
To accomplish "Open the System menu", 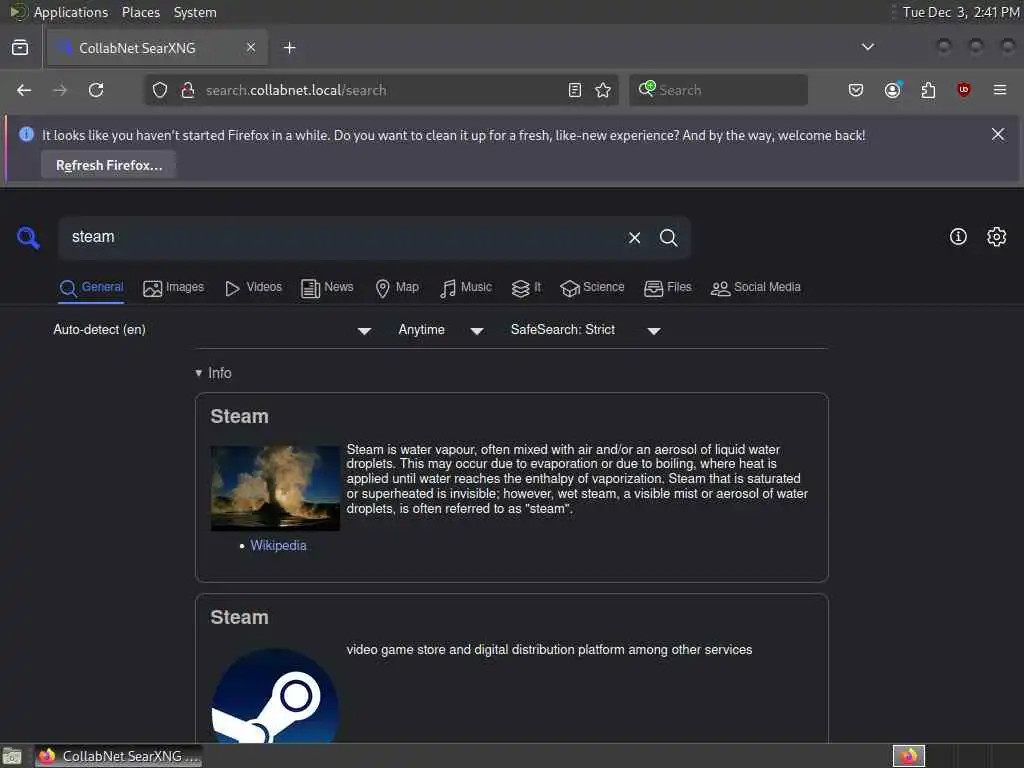I will click(195, 12).
